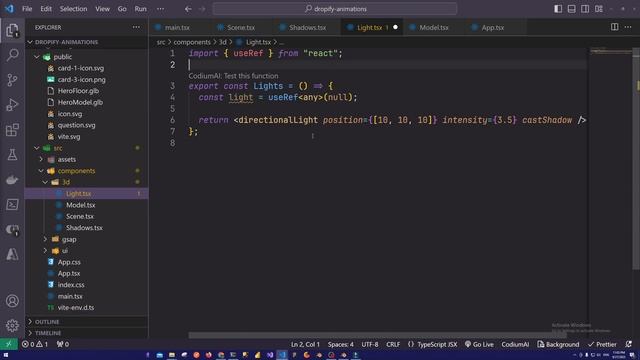
Task: Click the project search box dropify-animations
Action: click(335, 9)
